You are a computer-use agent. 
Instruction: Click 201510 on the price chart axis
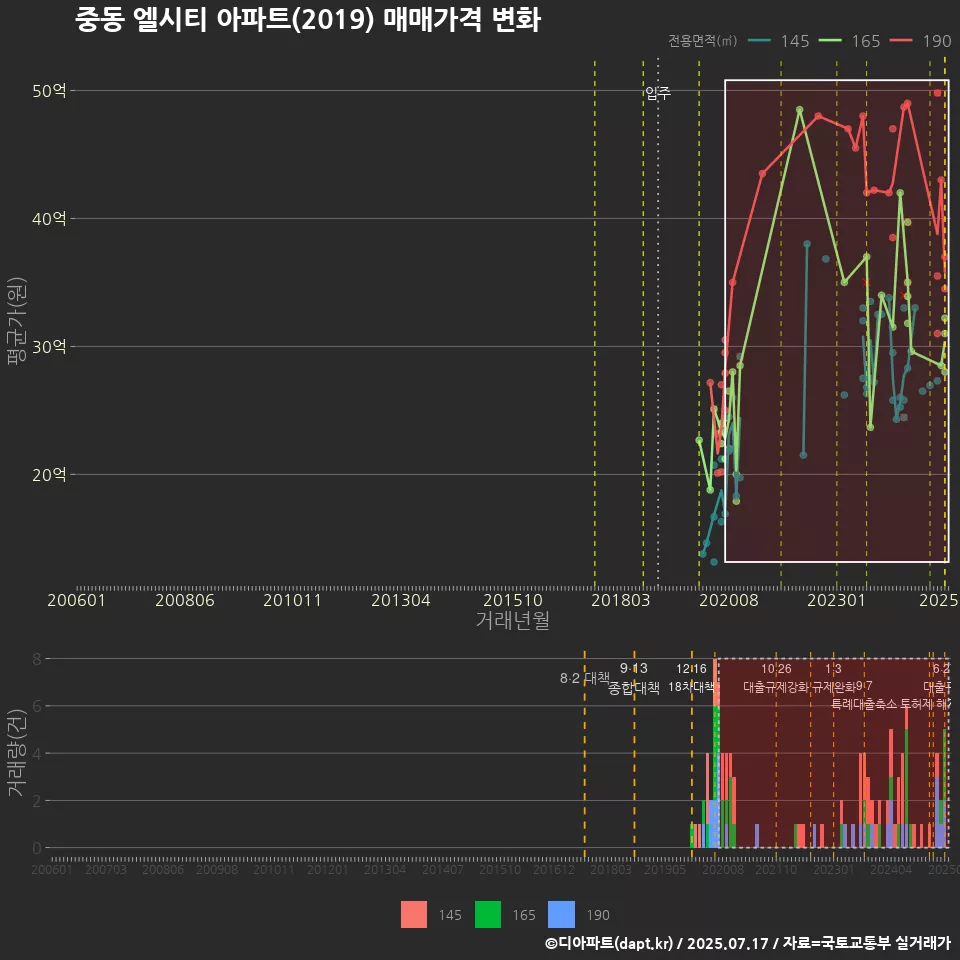(513, 600)
